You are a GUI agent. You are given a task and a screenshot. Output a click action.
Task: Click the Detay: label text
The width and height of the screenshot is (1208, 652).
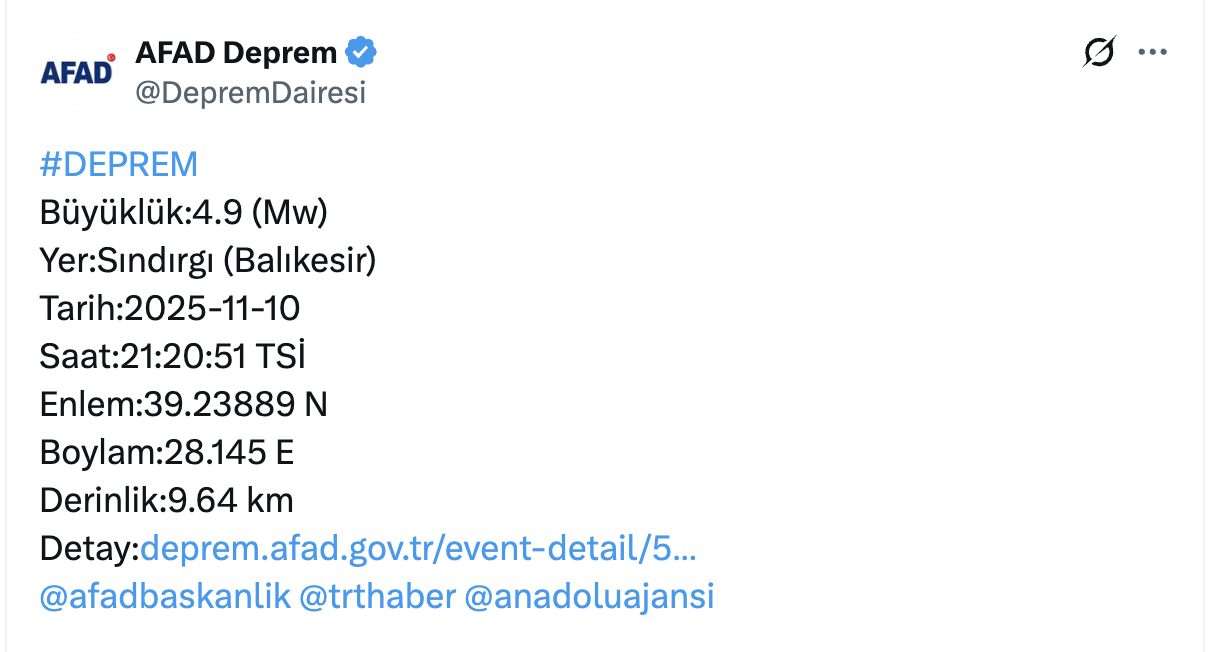tap(90, 548)
